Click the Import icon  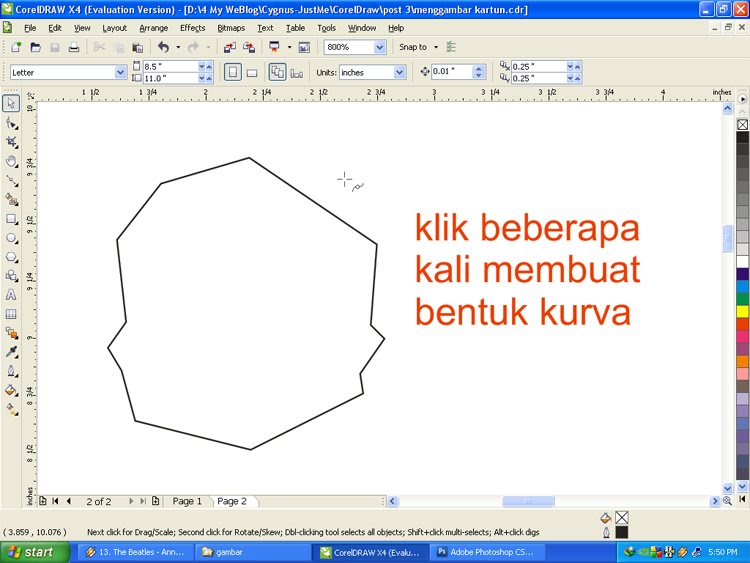pyautogui.click(x=230, y=47)
